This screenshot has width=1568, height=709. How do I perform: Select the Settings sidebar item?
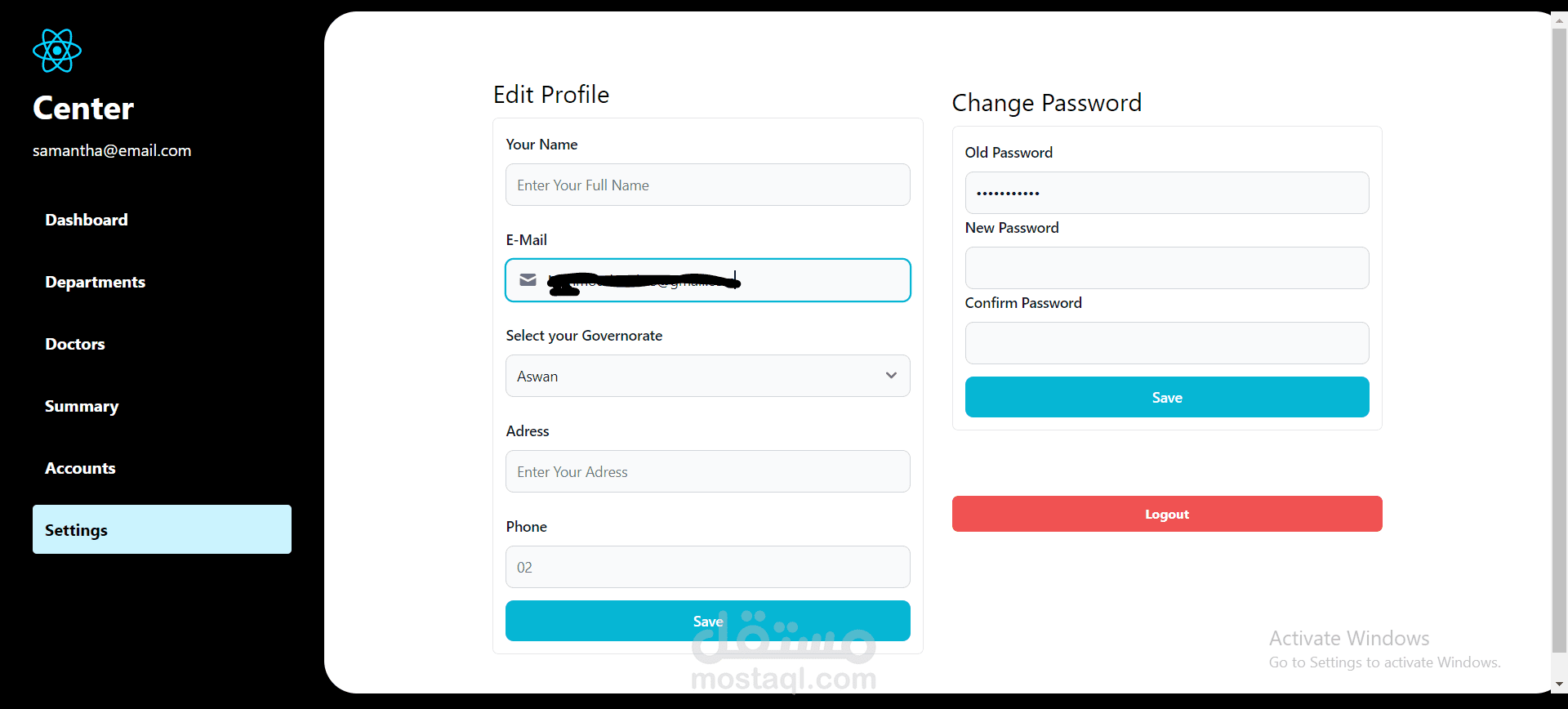pos(162,529)
